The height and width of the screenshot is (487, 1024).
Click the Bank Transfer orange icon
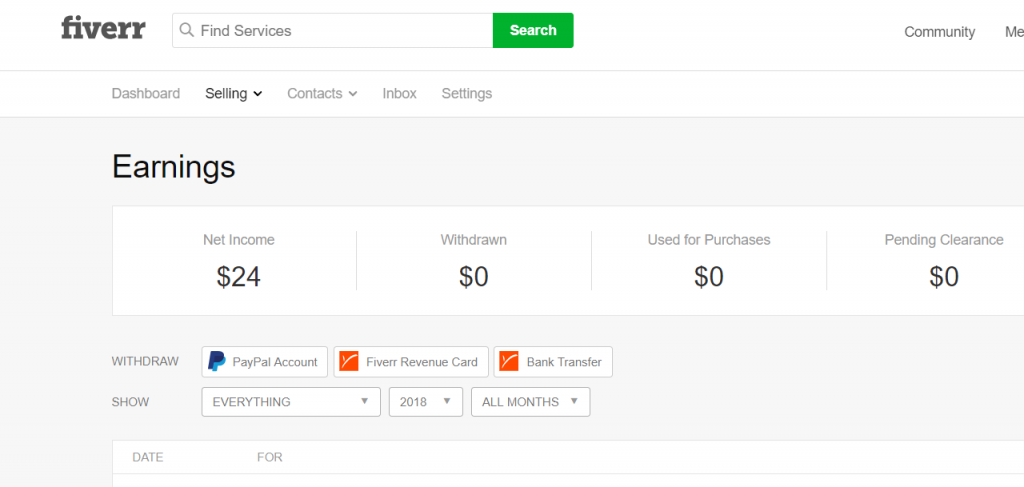[509, 361]
